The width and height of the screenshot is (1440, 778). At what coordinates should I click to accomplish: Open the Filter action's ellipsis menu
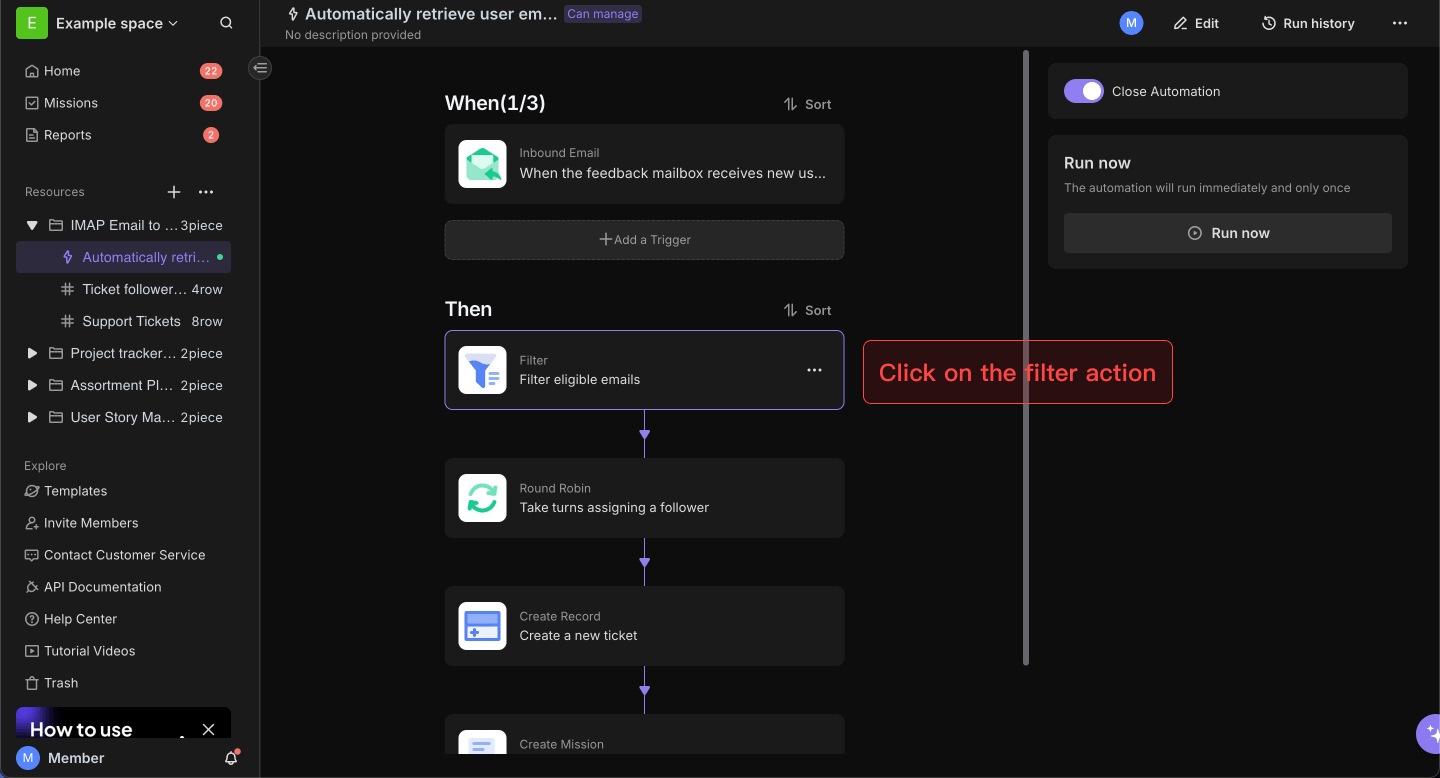(x=814, y=370)
